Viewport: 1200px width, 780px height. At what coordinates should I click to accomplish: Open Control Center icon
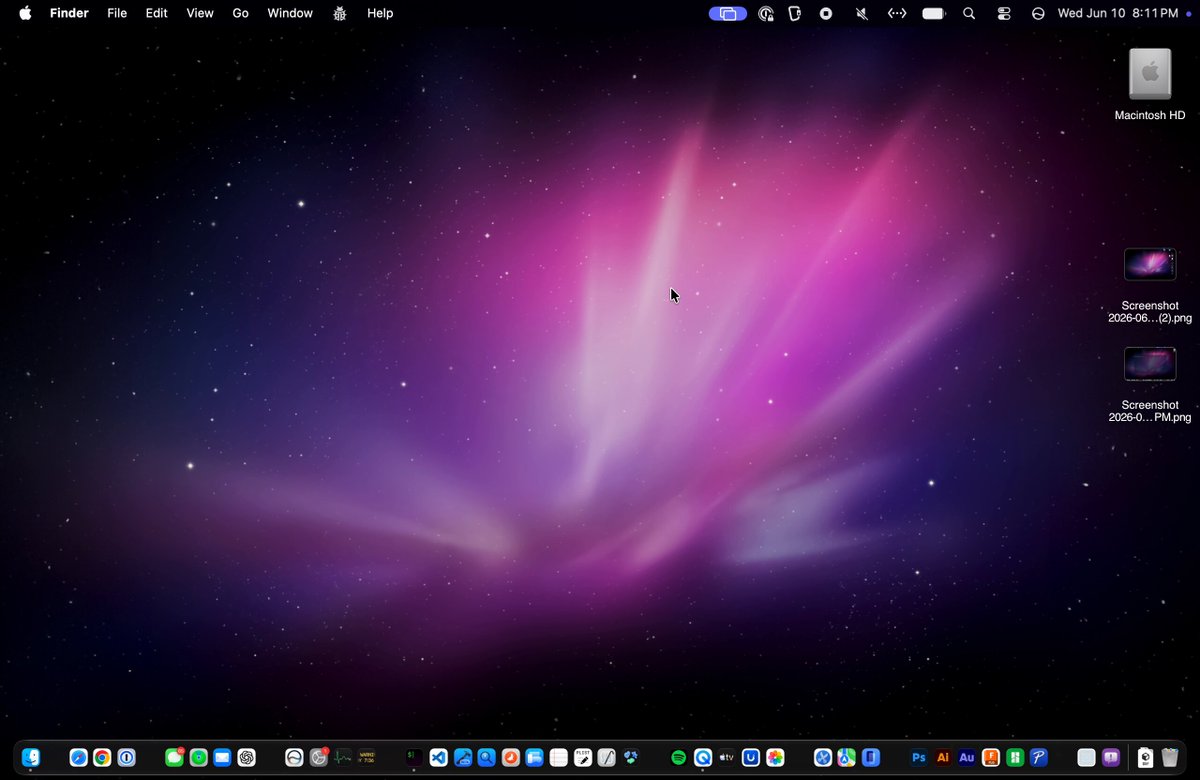coord(1004,13)
